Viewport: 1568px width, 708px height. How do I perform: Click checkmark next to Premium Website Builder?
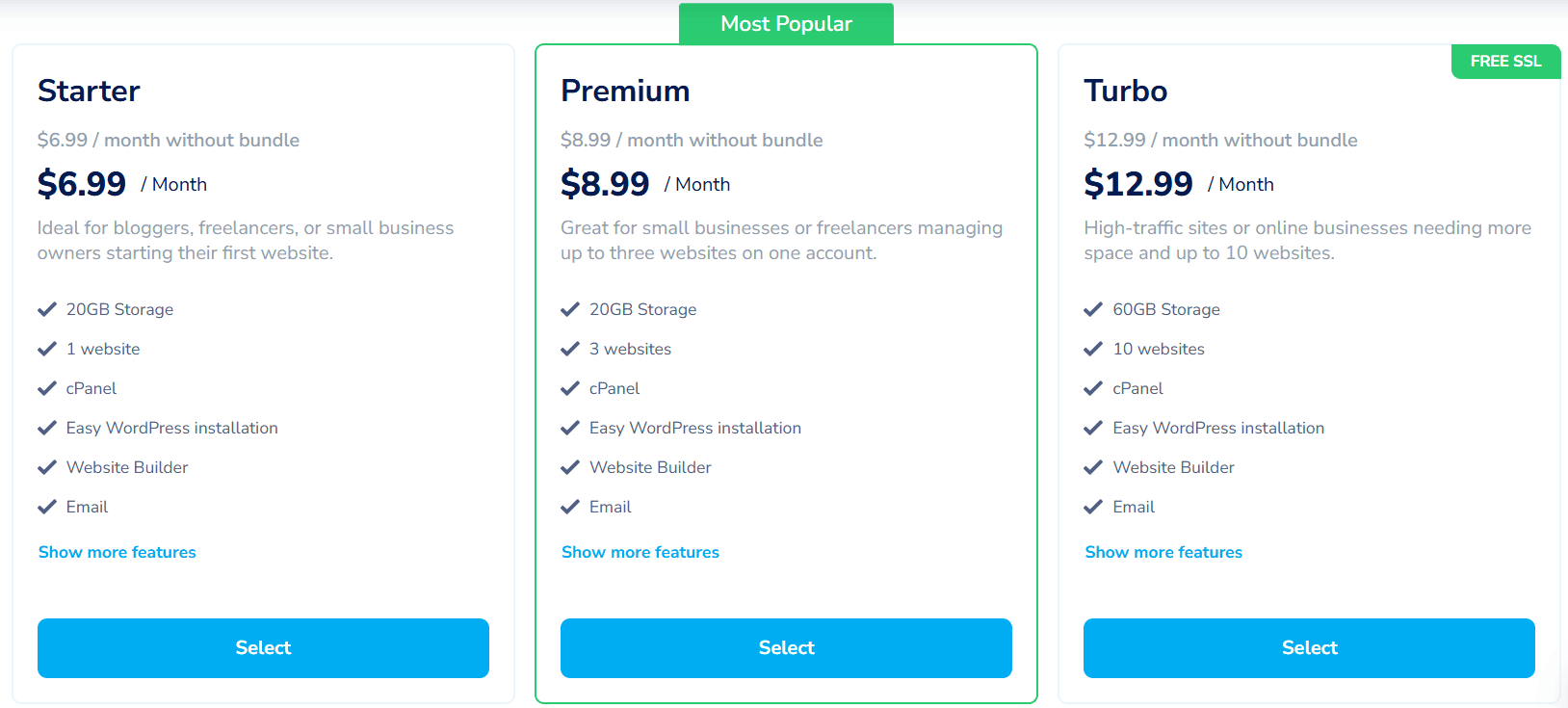pyautogui.click(x=570, y=467)
